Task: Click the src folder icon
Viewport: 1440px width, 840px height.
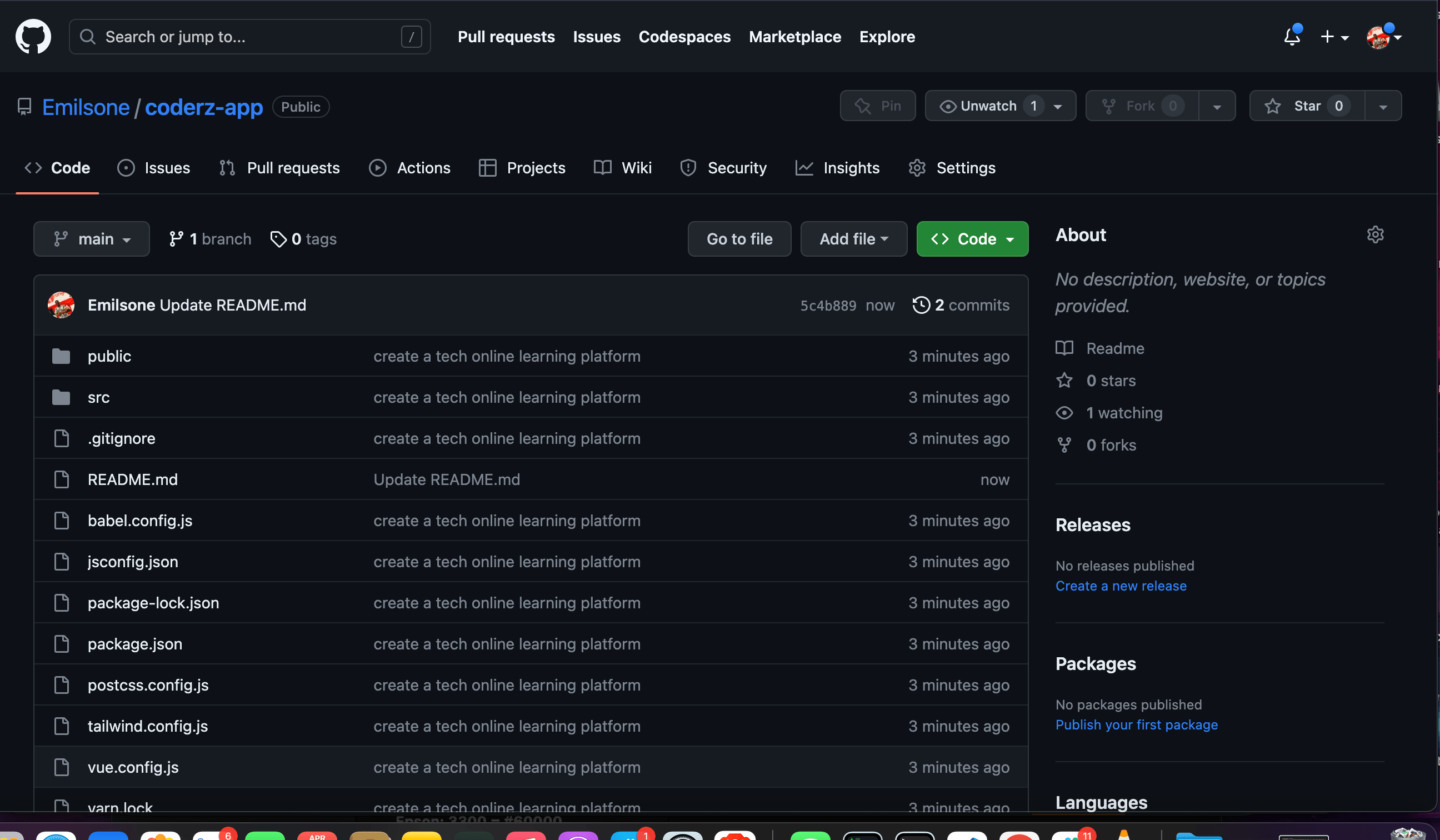Action: click(61, 397)
